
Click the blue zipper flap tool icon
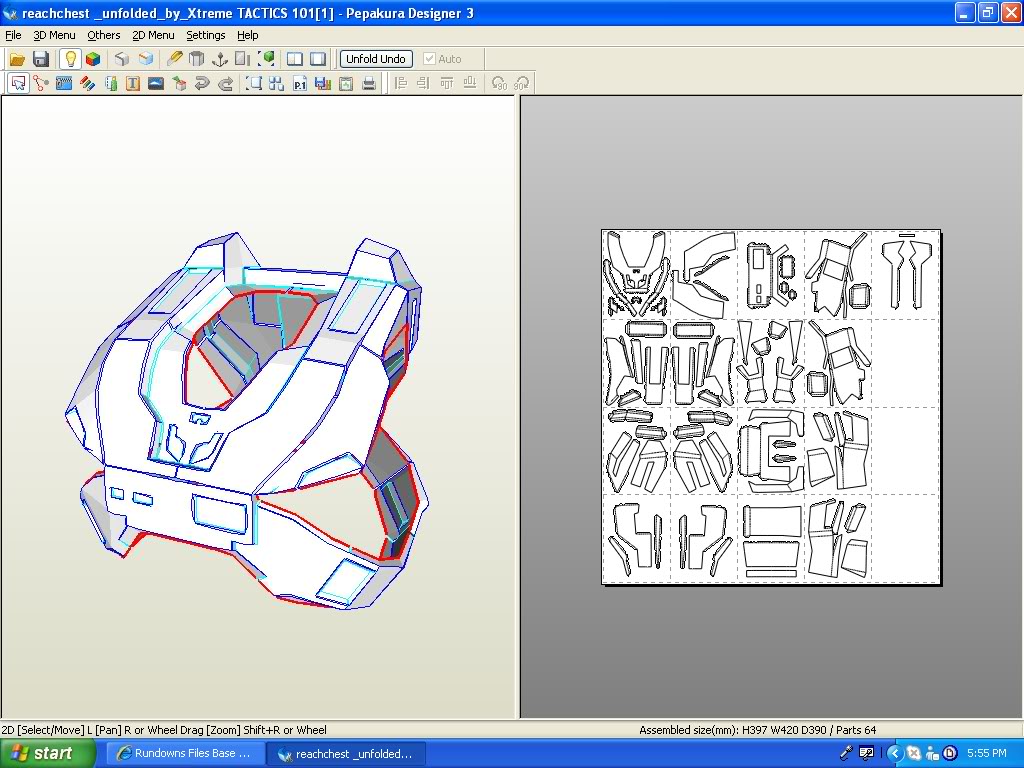point(64,84)
